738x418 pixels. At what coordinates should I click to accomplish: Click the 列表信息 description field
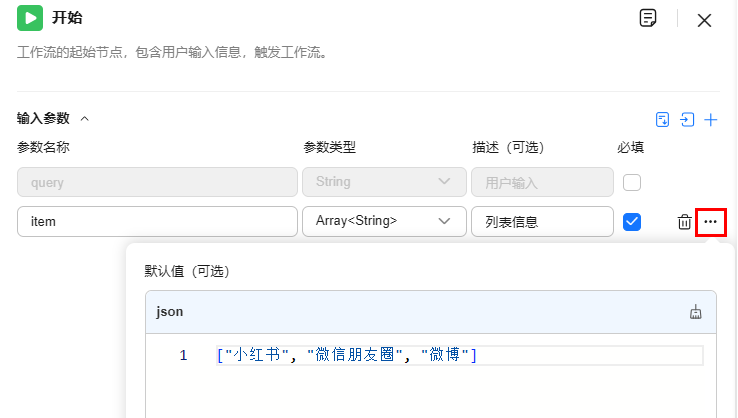(x=542, y=221)
